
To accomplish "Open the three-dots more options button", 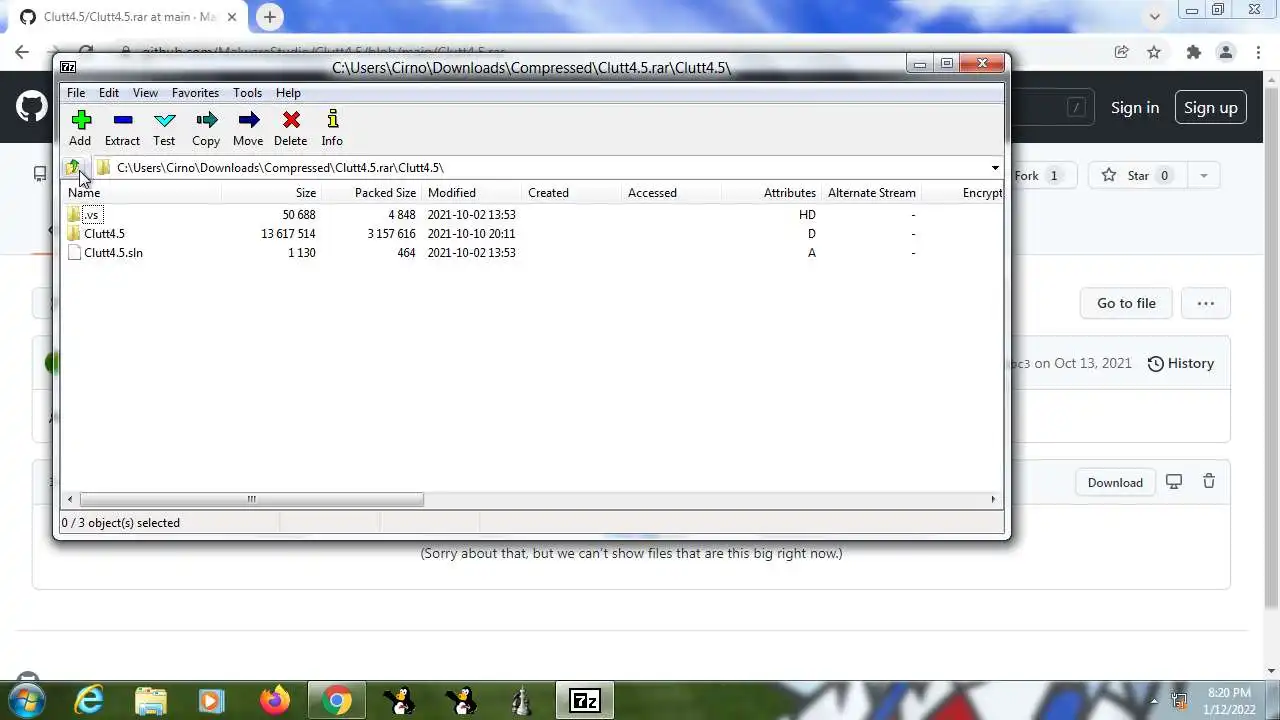I will tap(1206, 303).
